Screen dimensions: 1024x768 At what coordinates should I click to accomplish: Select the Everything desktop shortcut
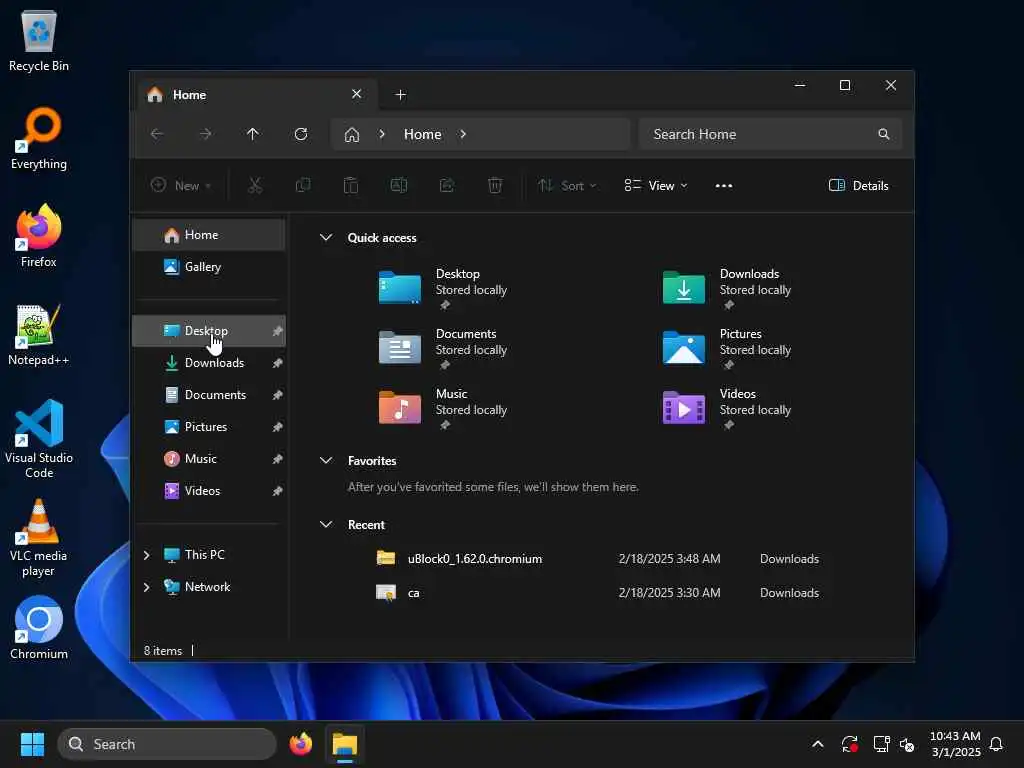39,138
